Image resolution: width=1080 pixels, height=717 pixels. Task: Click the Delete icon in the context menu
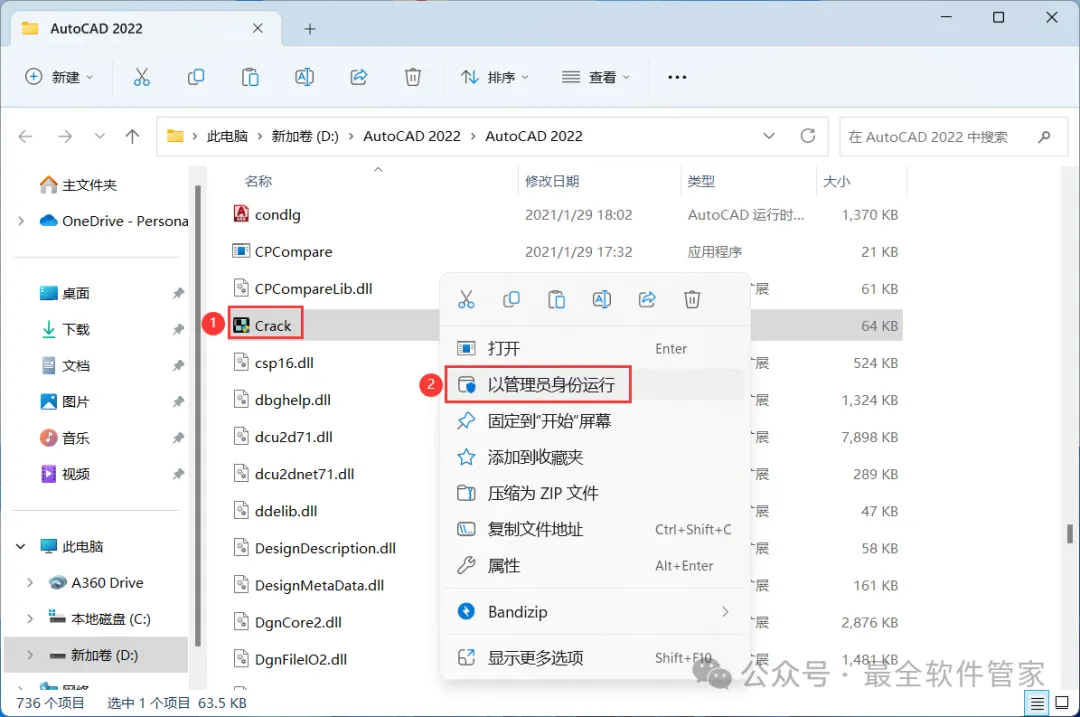pos(692,300)
